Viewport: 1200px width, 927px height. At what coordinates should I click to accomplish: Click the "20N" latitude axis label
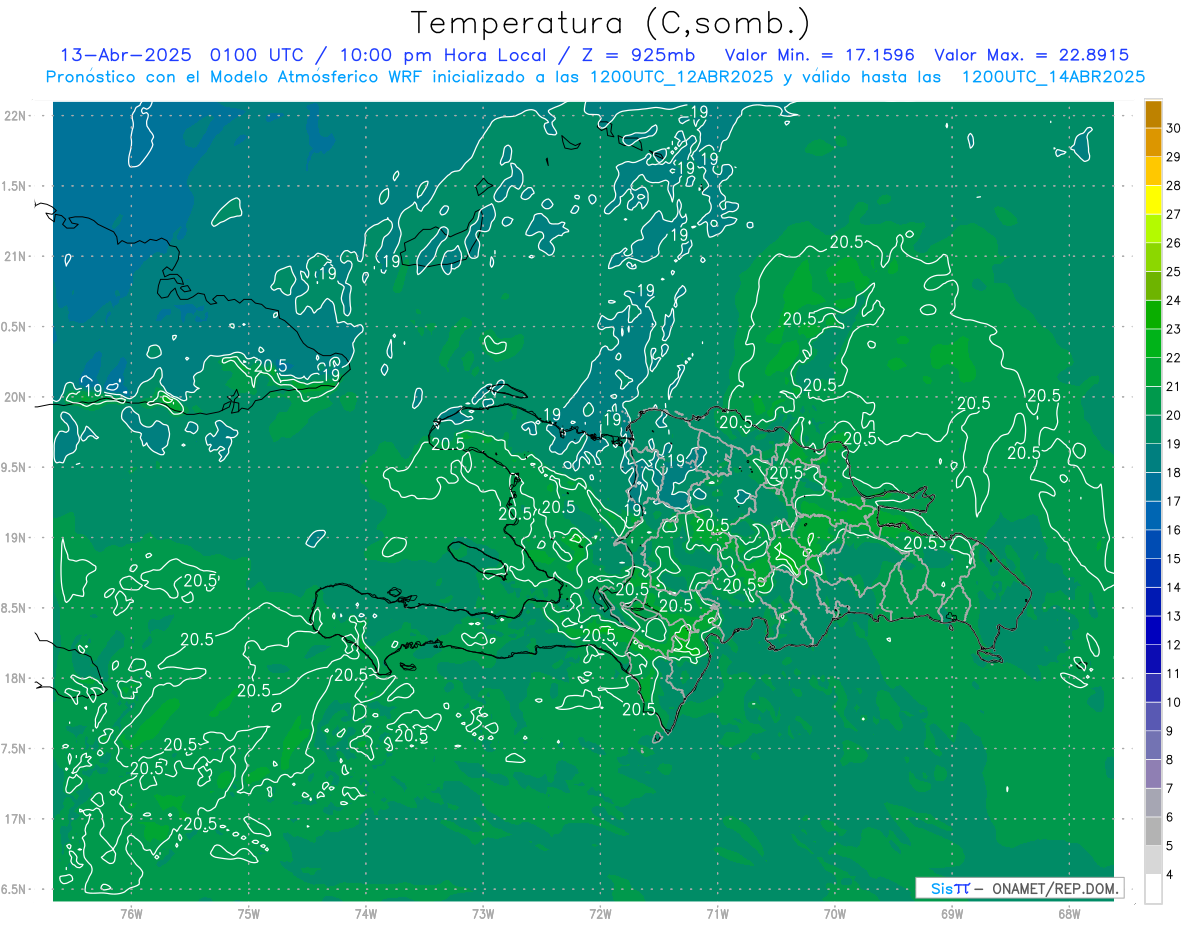click(x=17, y=397)
